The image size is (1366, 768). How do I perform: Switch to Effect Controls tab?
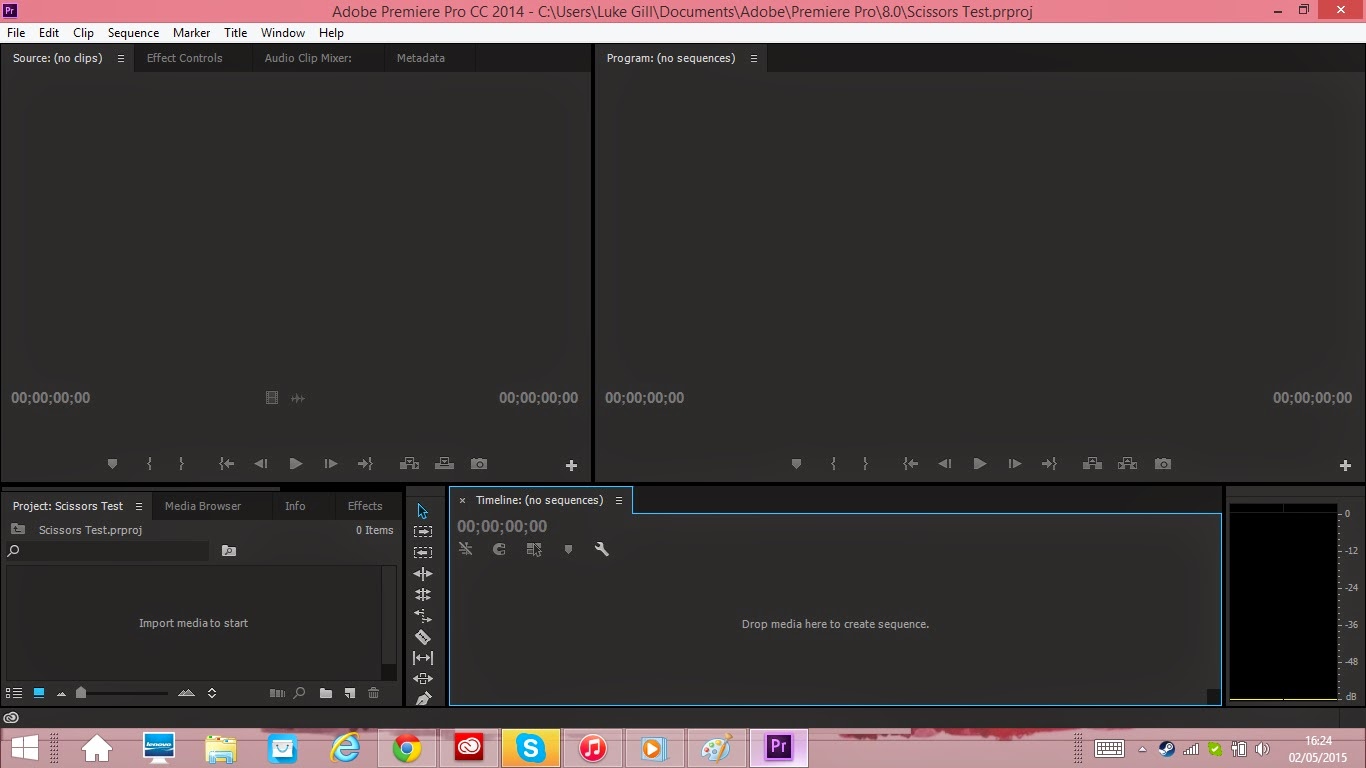click(x=185, y=58)
